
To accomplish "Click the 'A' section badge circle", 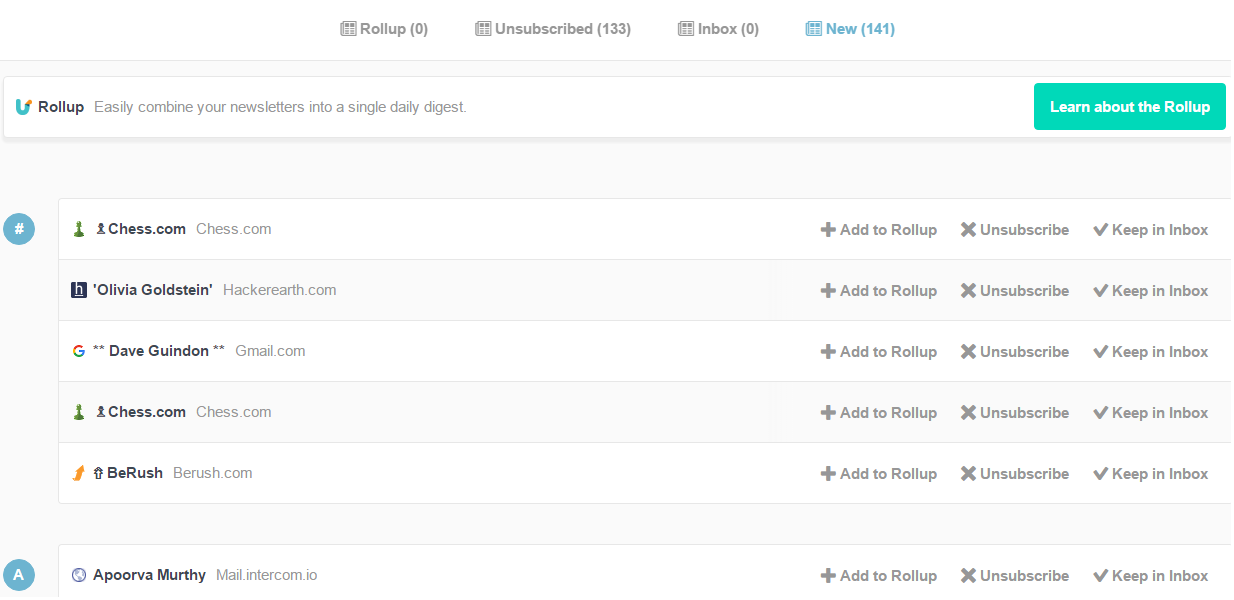I will 19,574.
